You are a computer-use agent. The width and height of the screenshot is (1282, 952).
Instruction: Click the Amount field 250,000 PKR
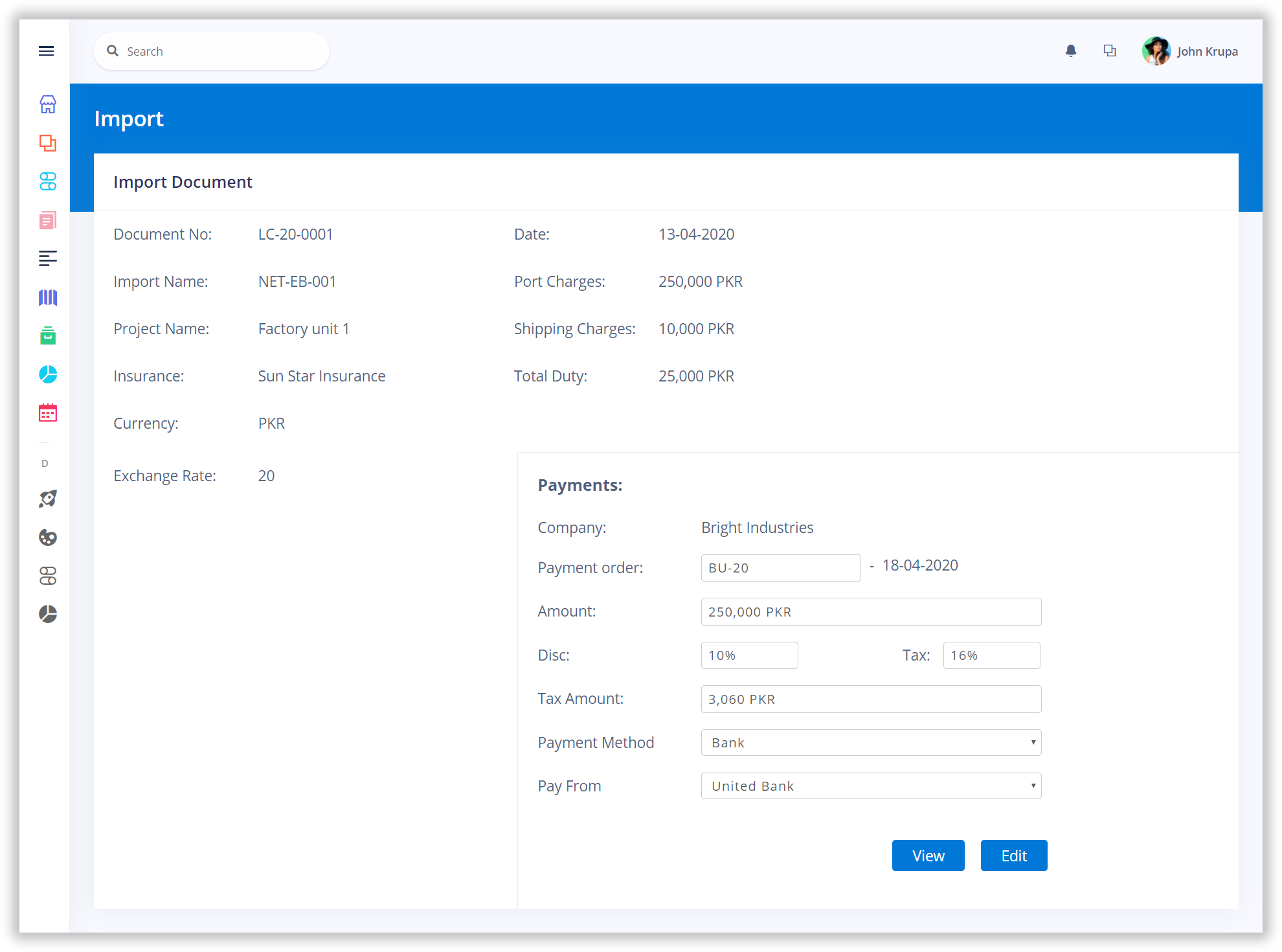tap(871, 612)
